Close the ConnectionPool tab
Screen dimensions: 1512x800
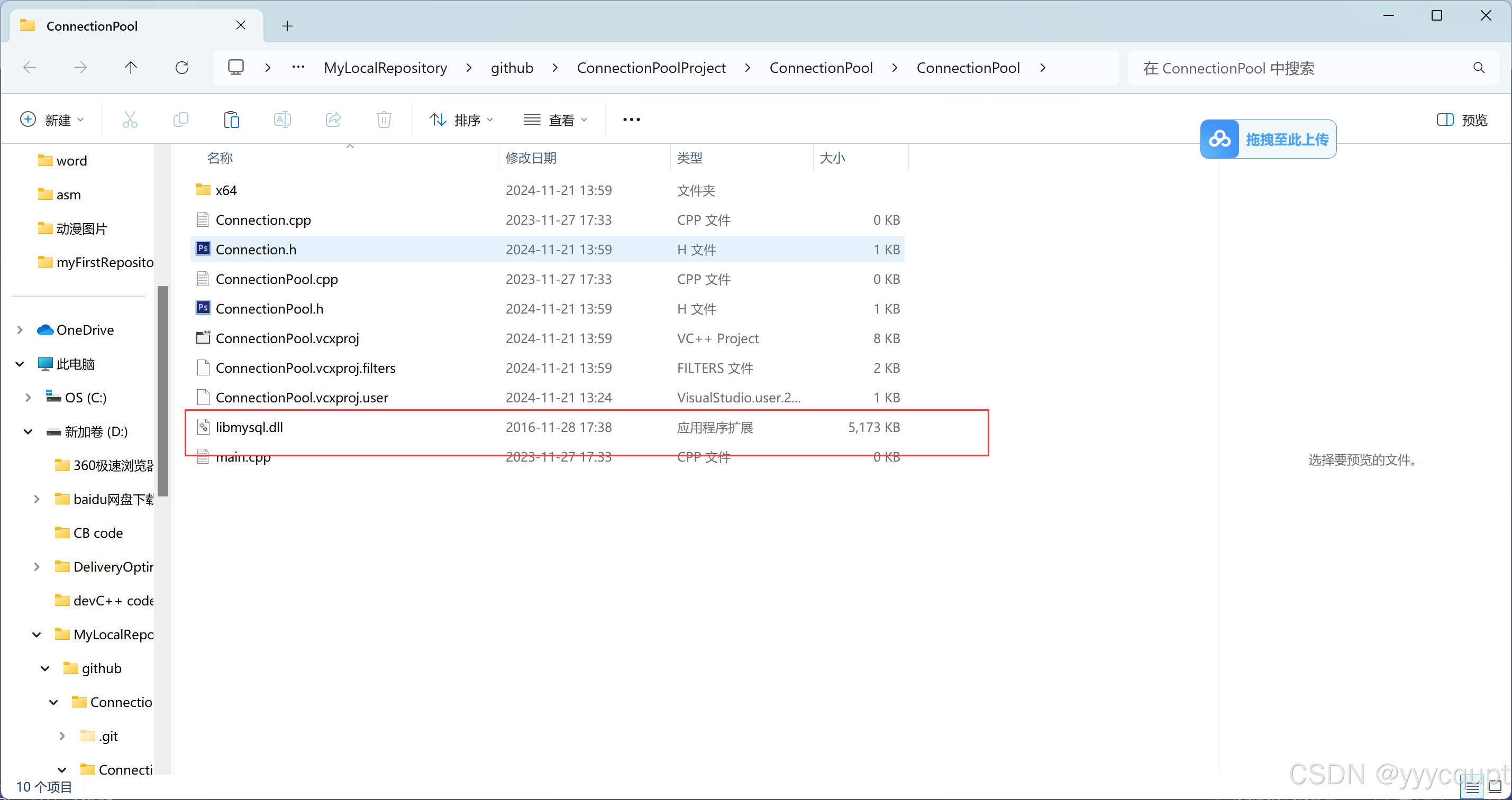click(x=241, y=25)
